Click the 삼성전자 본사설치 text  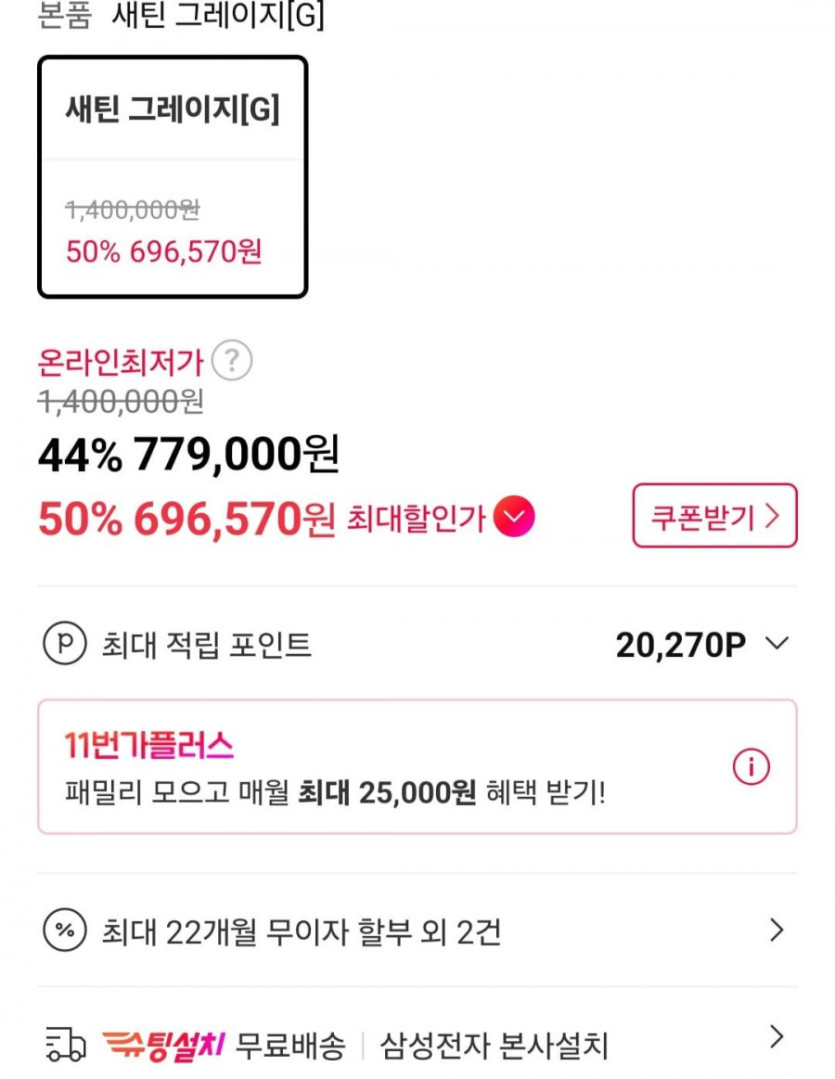point(494,1047)
